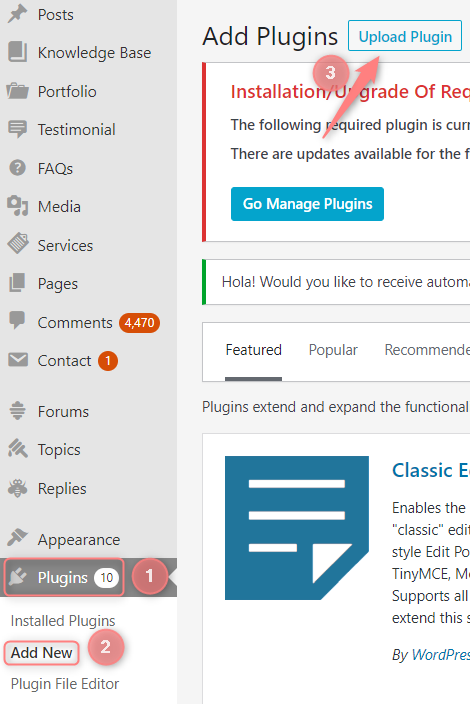
Task: Click the Portfolio folder icon
Action: tap(18, 91)
